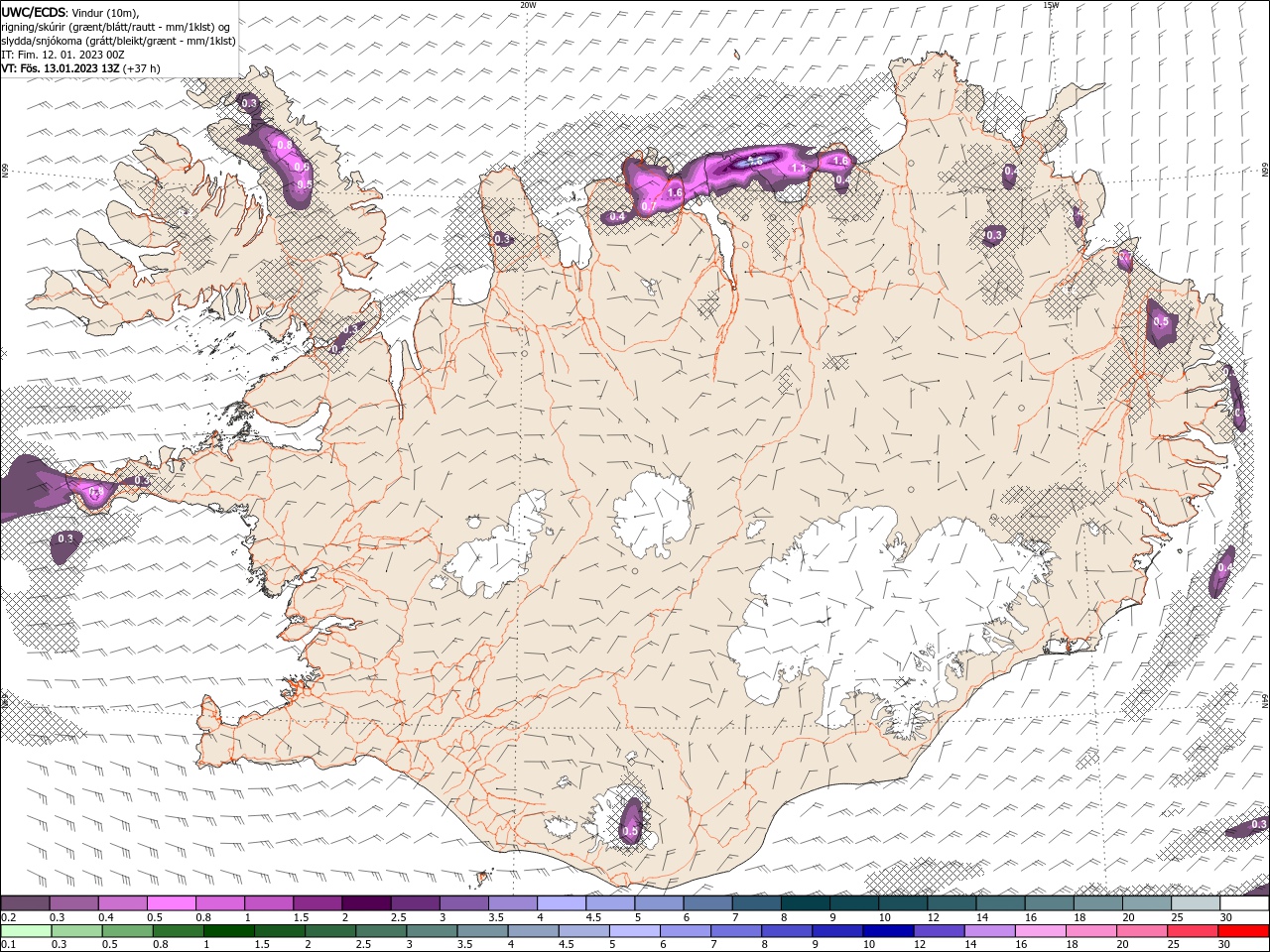This screenshot has height=952, width=1270.
Task: Click the 'IT: Fim. 12. 01. 2023 00Z' initial time
Action: (62, 55)
